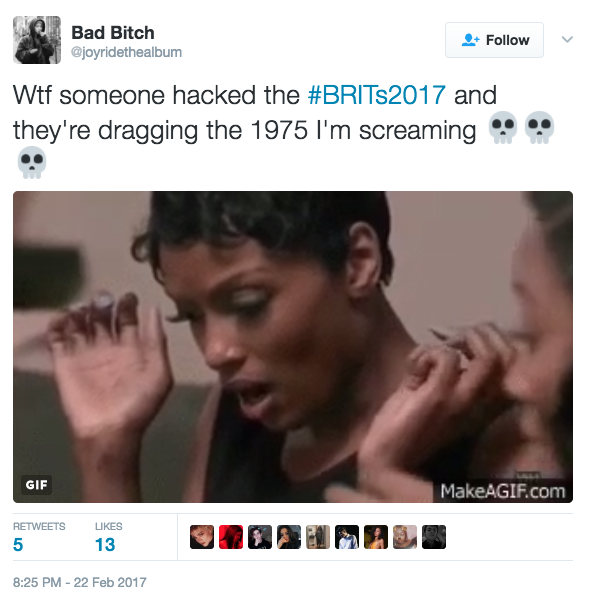Open the #BRITs2017 hashtag link

tap(376, 95)
